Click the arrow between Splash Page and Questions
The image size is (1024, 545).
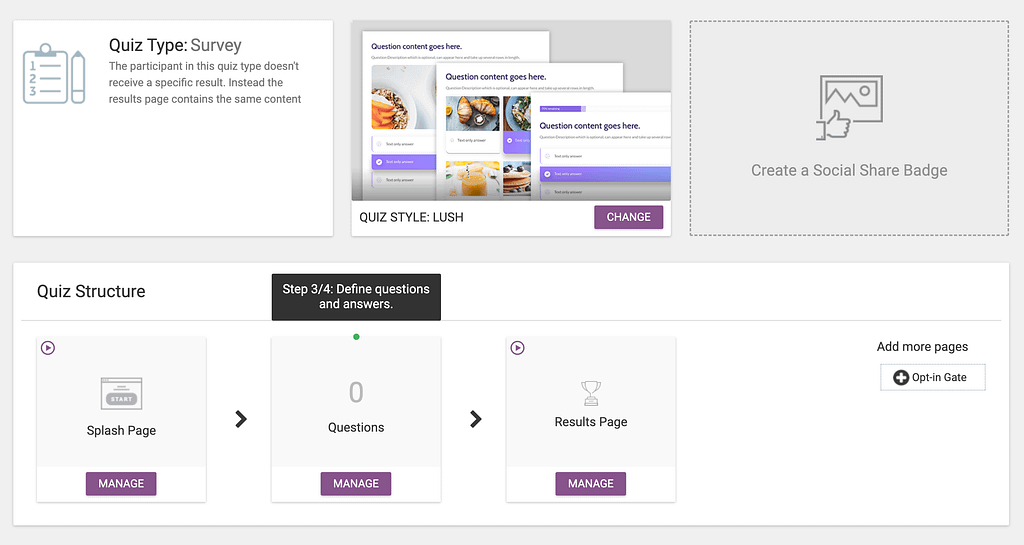[x=240, y=419]
